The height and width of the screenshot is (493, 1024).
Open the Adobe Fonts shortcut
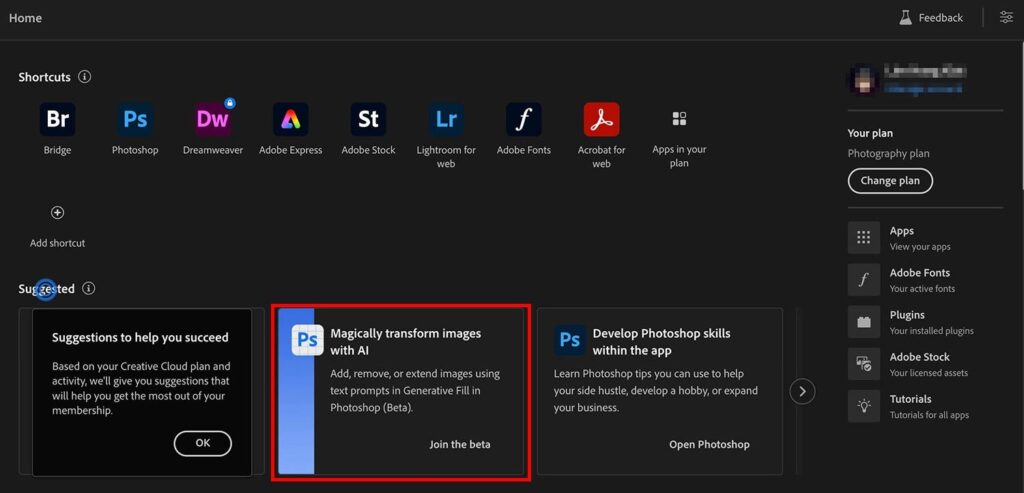click(523, 120)
